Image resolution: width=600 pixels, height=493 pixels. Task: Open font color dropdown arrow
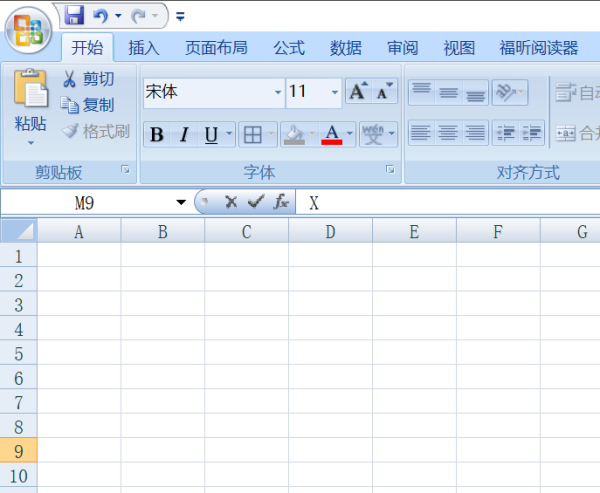click(350, 134)
